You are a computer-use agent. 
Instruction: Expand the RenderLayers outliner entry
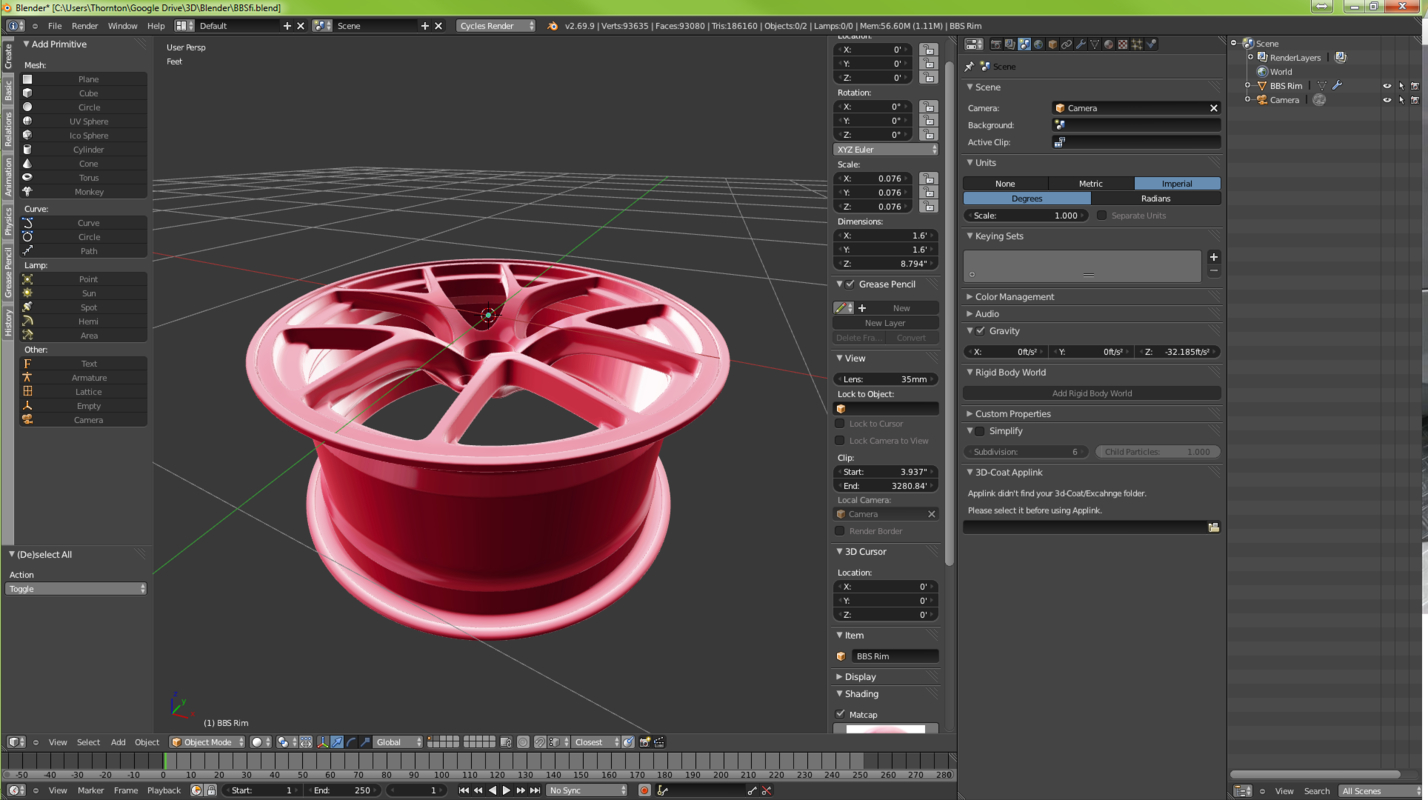1250,57
